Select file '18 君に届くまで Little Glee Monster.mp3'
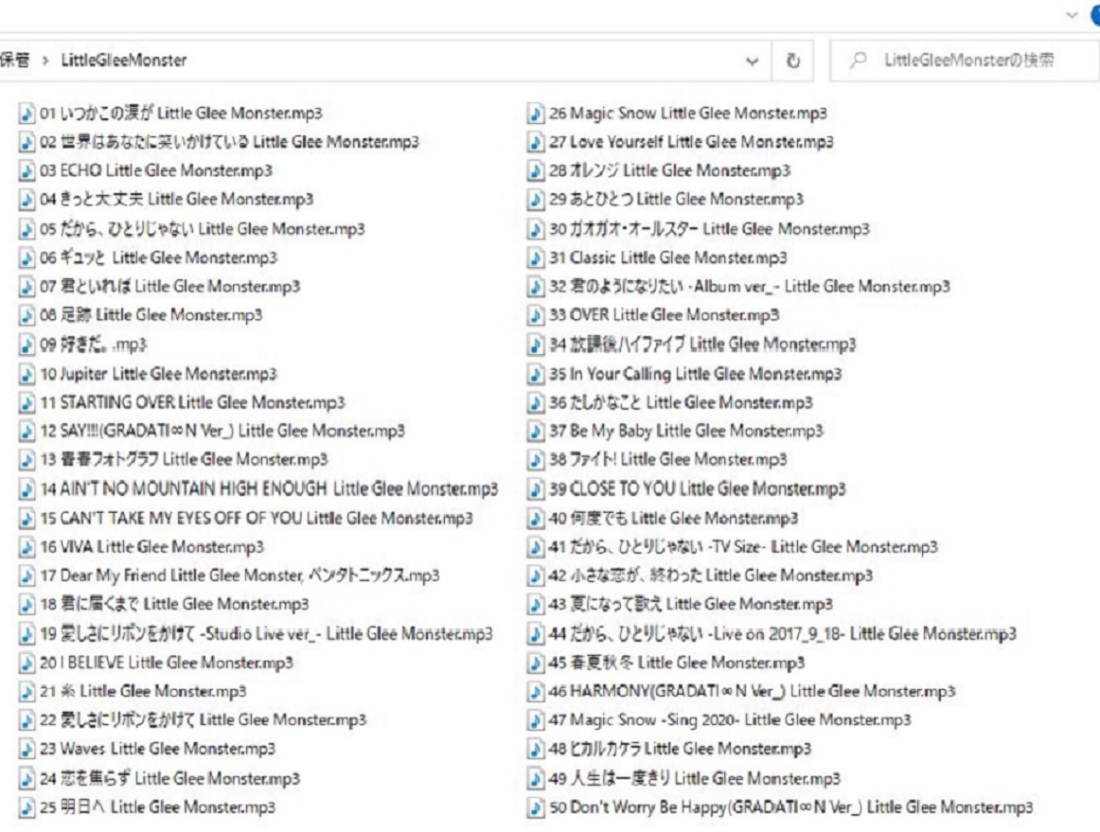Image resolution: width=1100 pixels, height=832 pixels. [x=163, y=605]
